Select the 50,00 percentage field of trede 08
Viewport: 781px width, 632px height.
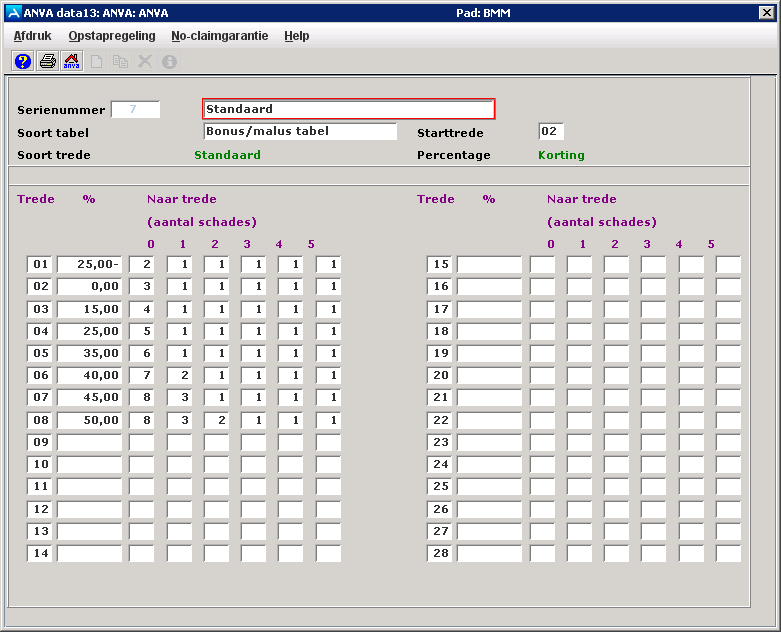point(89,419)
